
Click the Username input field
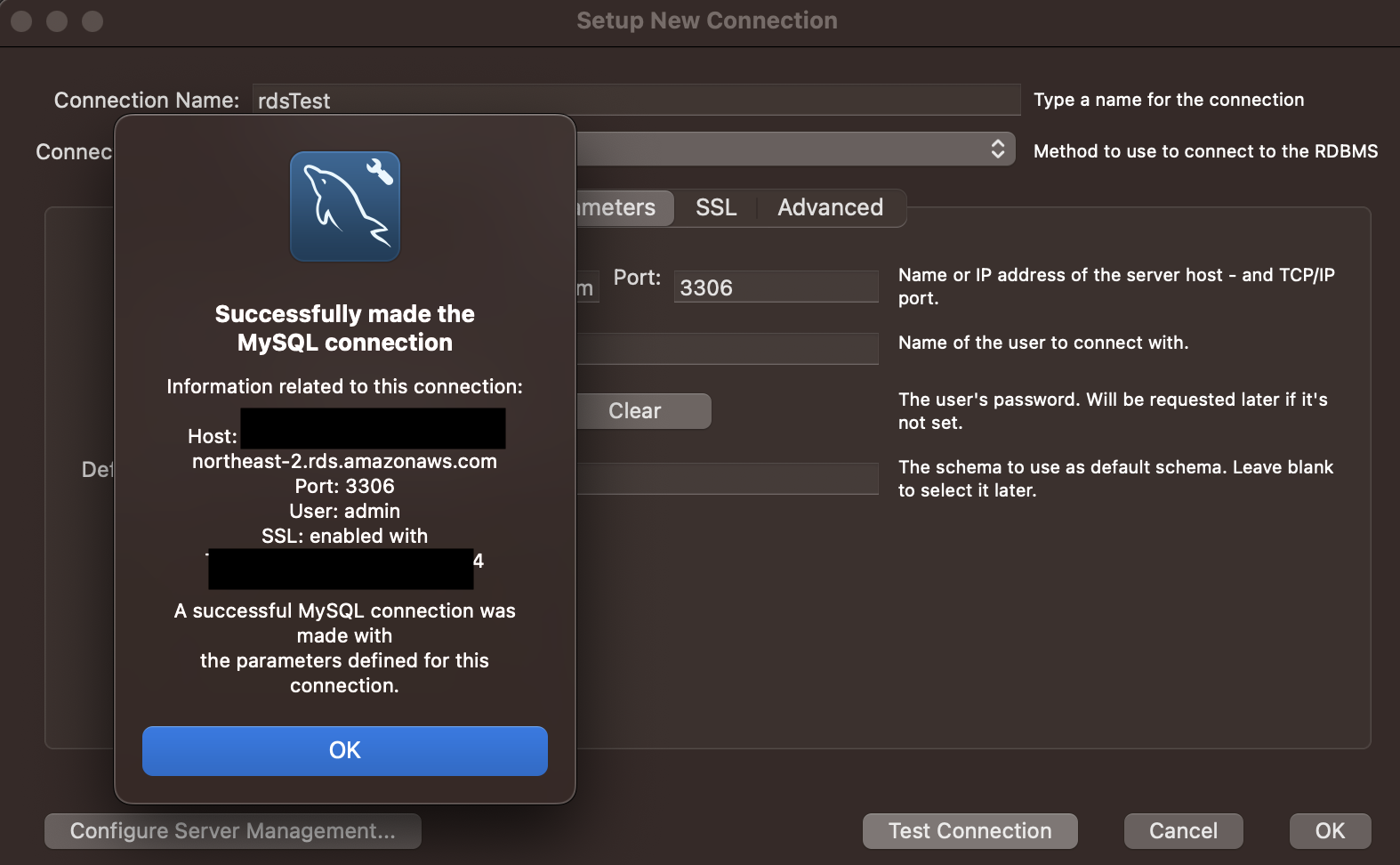(728, 349)
